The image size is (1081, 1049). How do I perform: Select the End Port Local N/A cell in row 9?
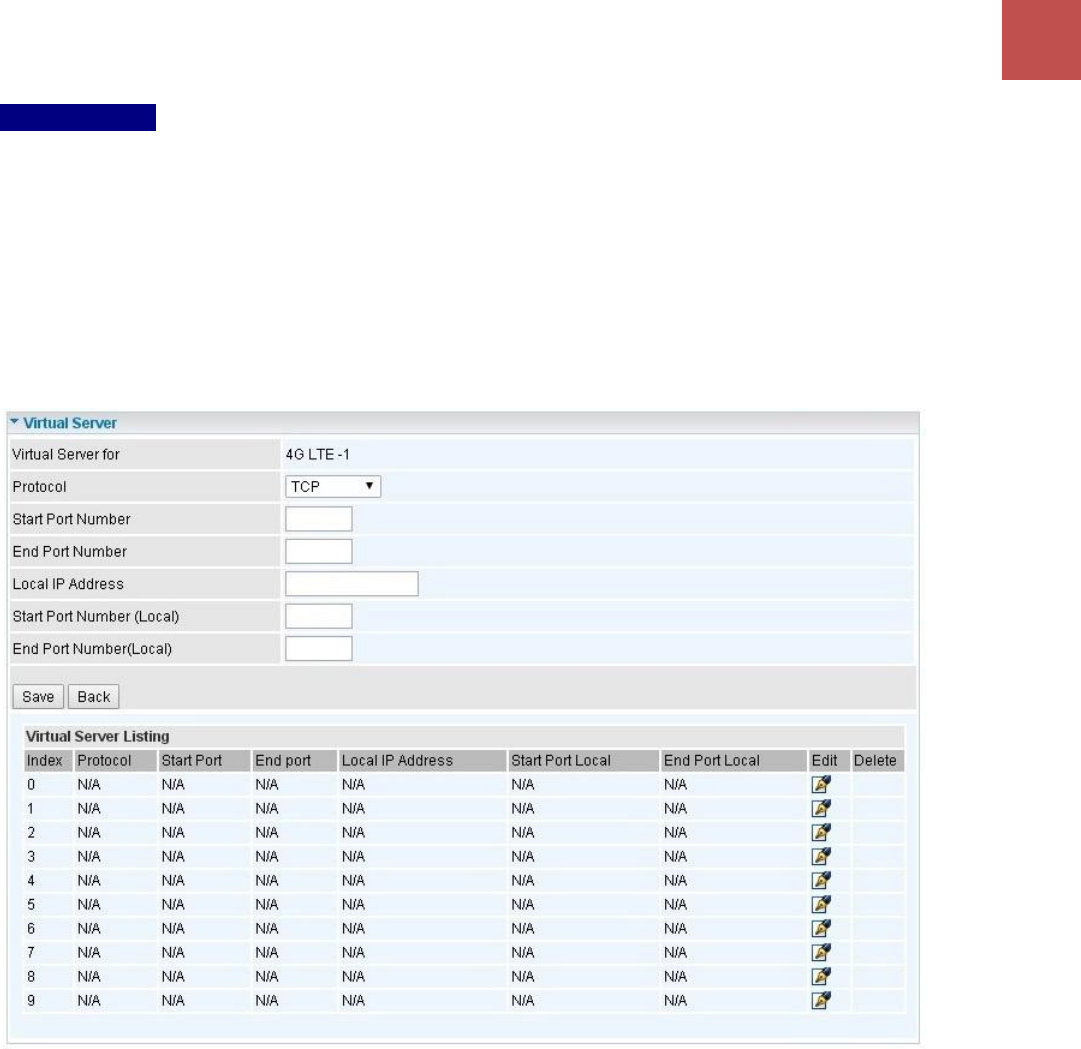tap(675, 1000)
